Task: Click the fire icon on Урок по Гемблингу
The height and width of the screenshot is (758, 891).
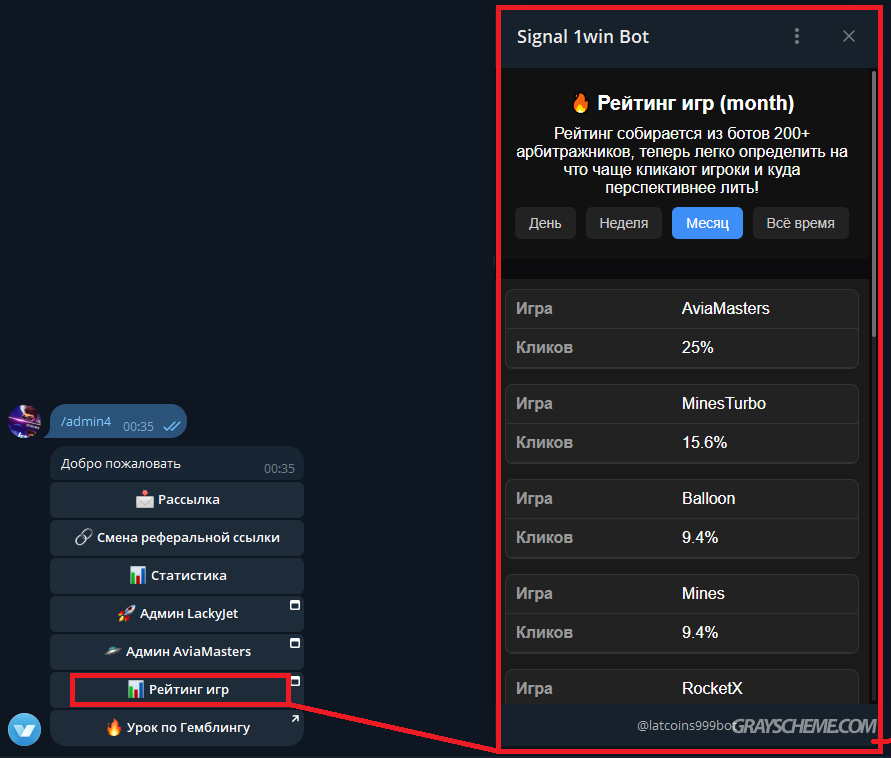Action: point(114,728)
